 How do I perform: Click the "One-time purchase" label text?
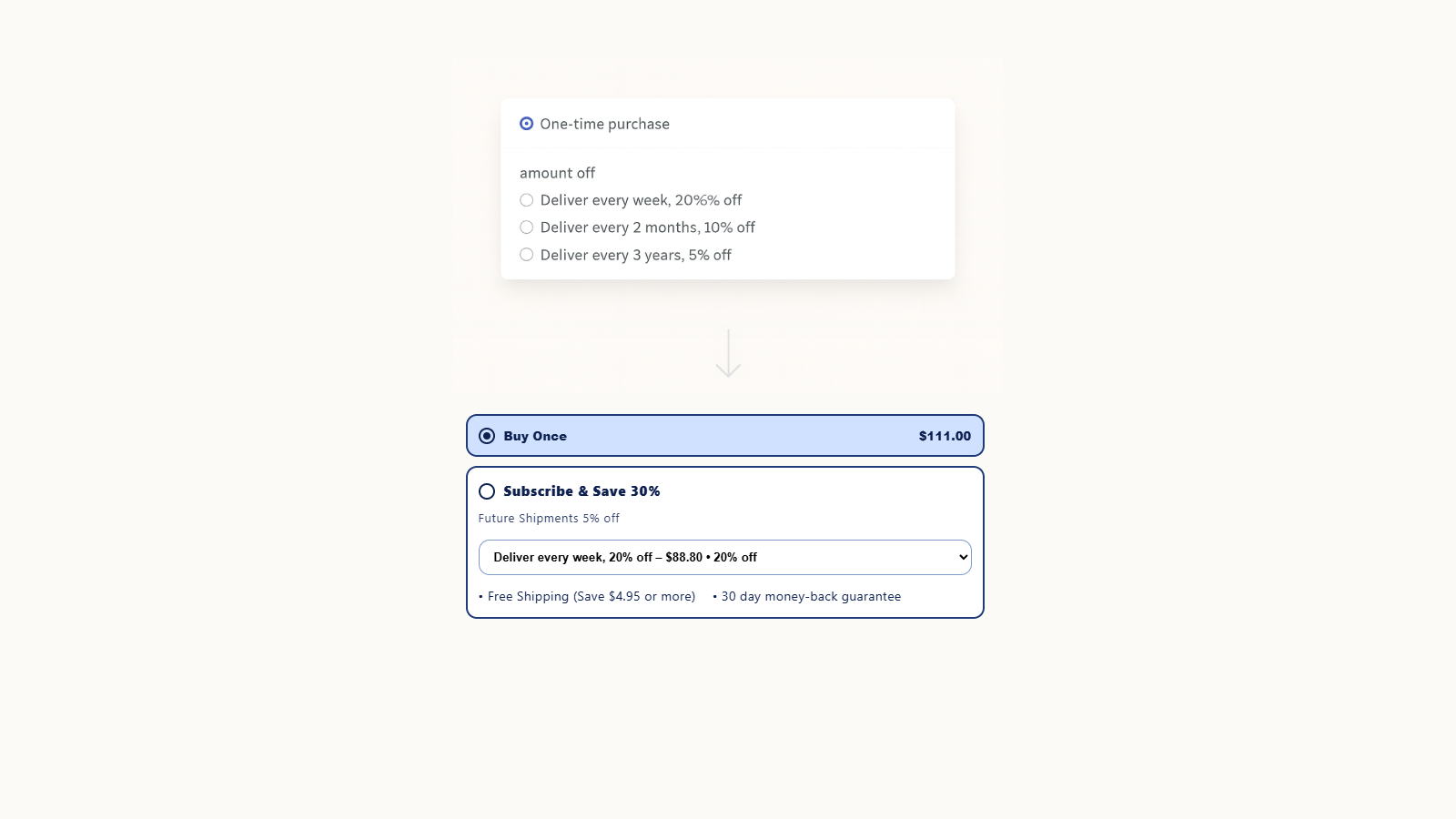click(x=604, y=124)
